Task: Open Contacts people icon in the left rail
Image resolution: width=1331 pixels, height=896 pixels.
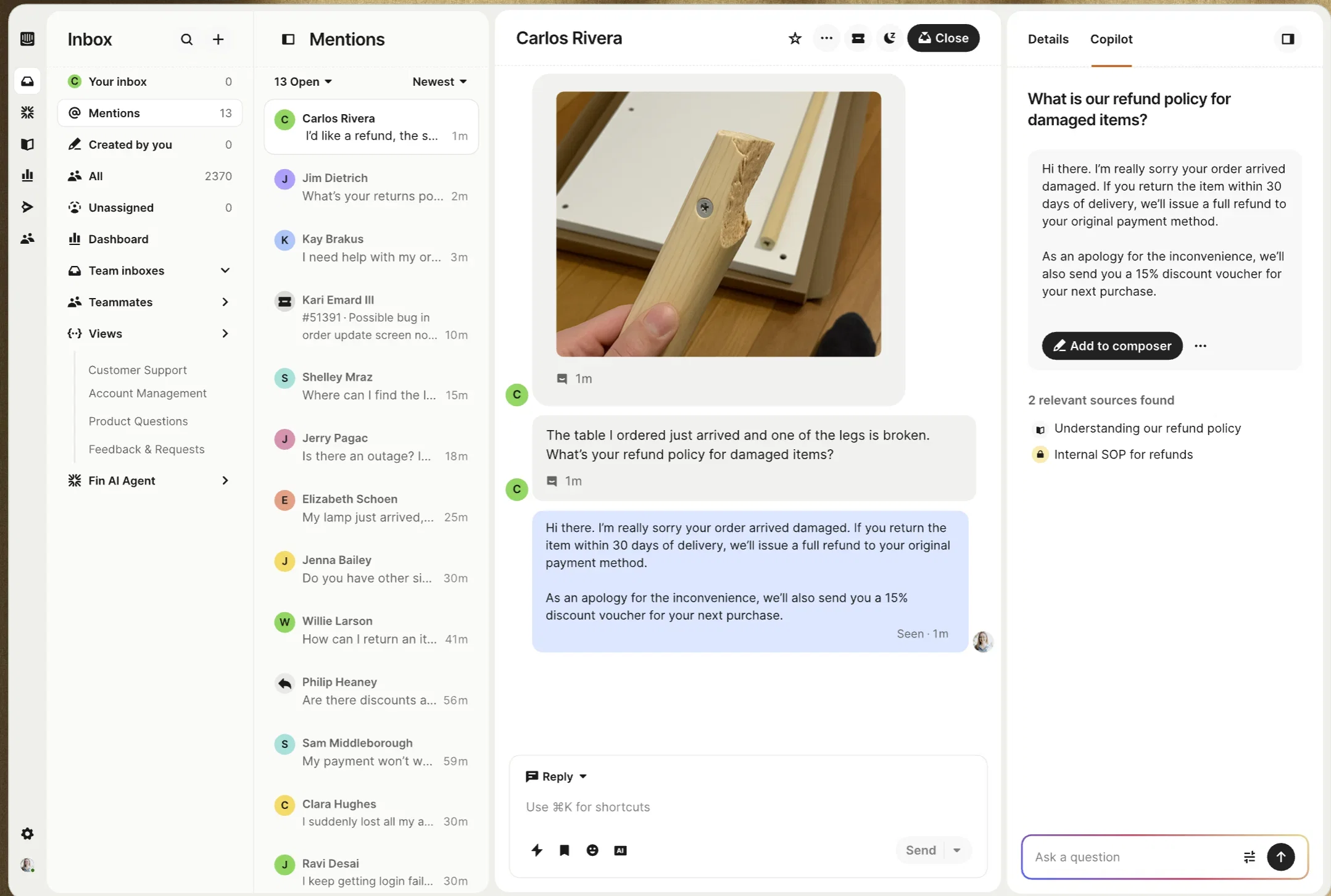Action: [27, 238]
